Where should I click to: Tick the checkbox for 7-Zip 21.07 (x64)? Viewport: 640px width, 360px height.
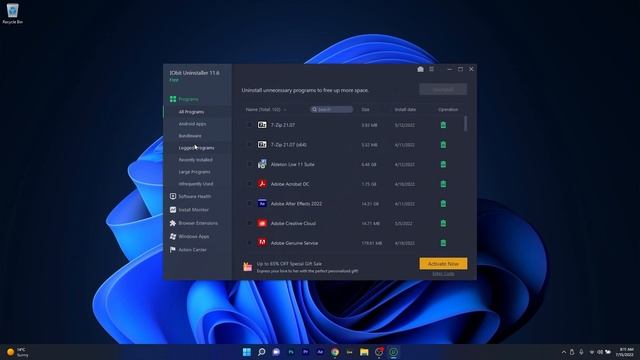point(249,144)
